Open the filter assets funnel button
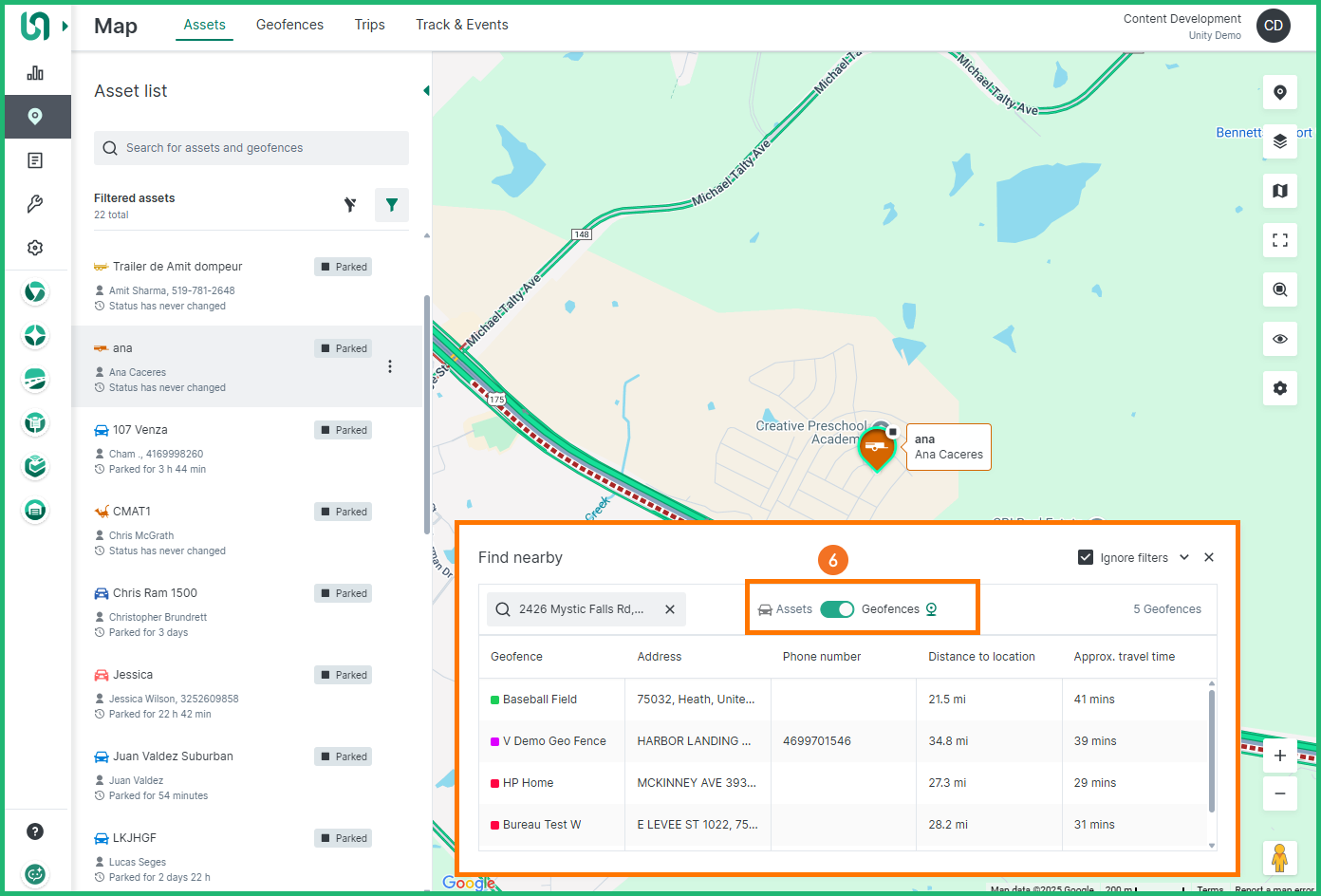The width and height of the screenshot is (1321, 896). (x=391, y=205)
